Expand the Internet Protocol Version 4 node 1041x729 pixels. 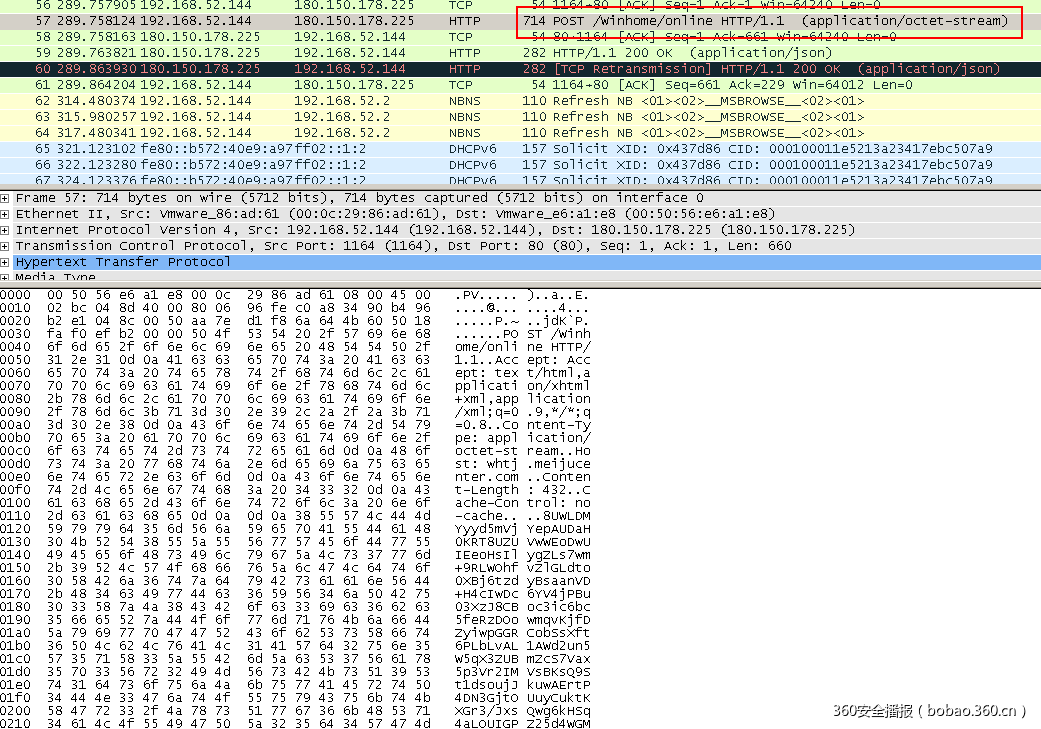click(6, 230)
